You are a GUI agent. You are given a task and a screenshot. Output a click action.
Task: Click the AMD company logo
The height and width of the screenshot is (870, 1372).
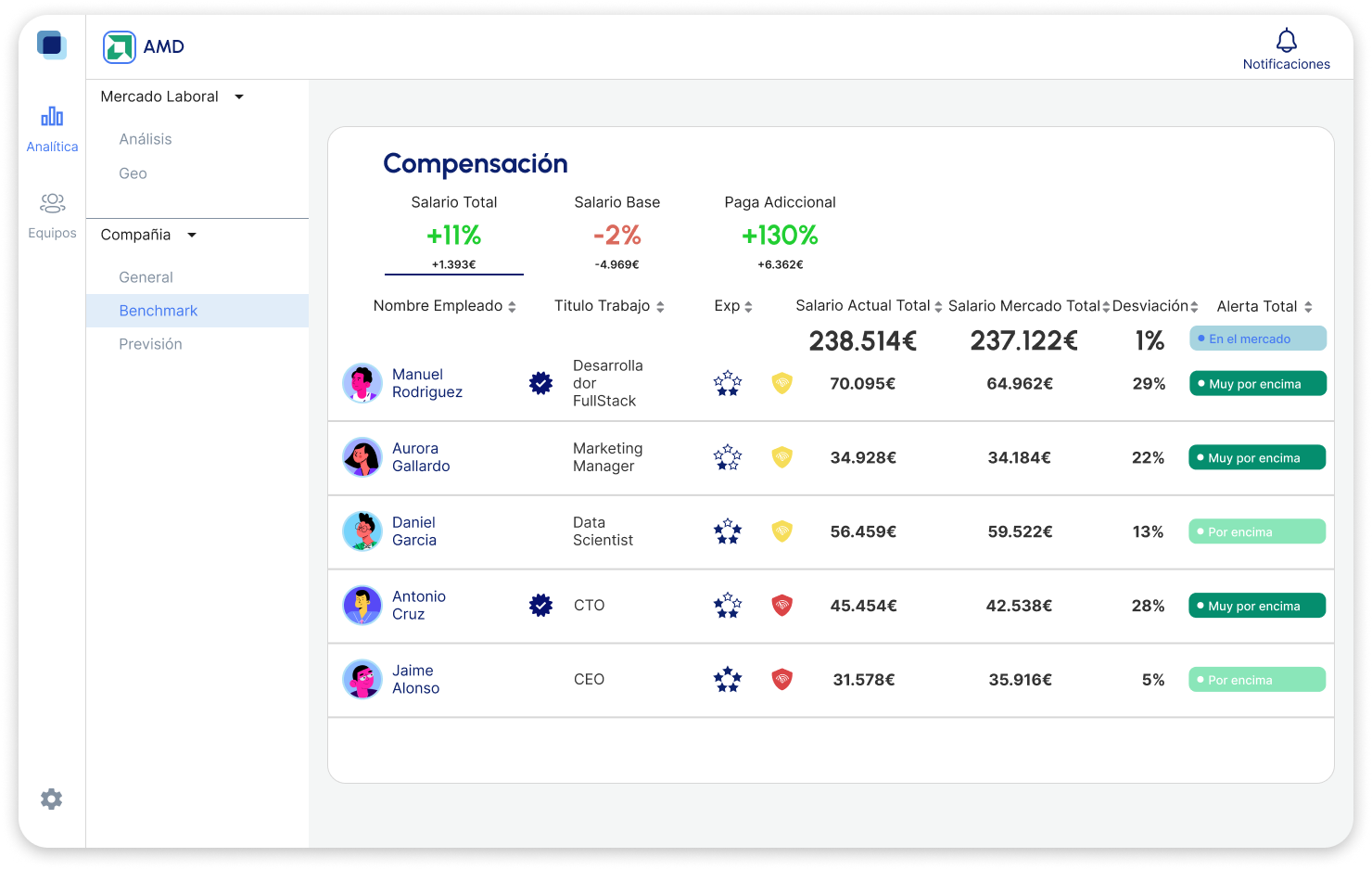coord(120,47)
